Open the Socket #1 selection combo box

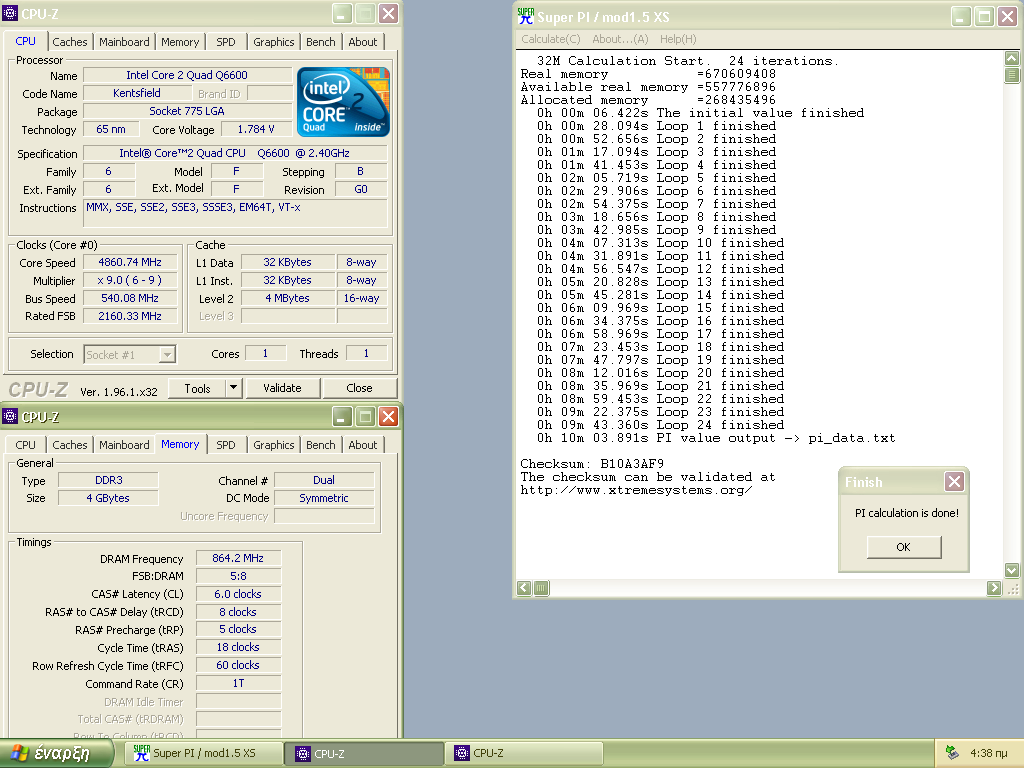(x=129, y=355)
